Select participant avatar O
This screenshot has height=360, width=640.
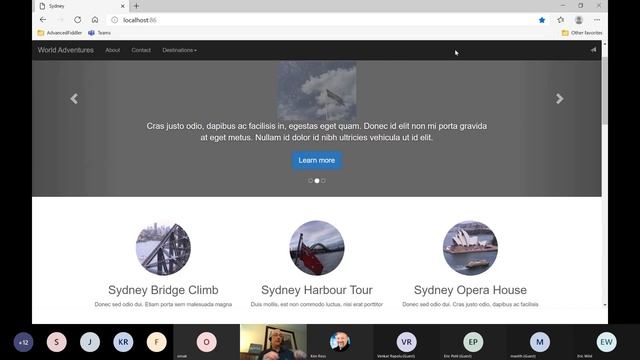pyautogui.click(x=207, y=342)
